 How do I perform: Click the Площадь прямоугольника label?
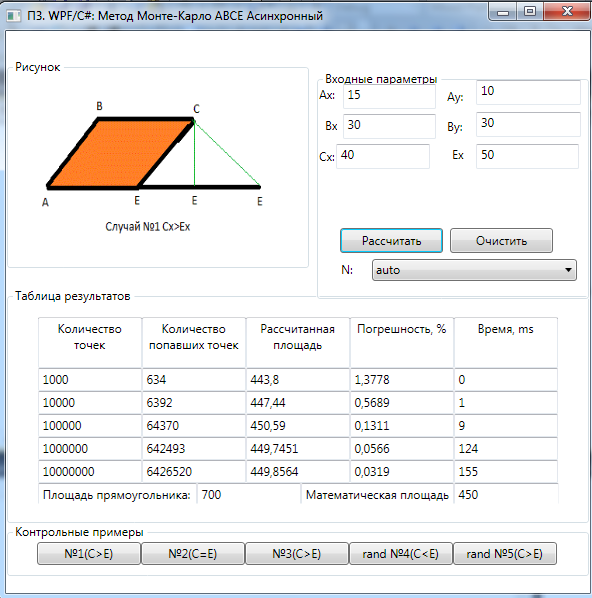[117, 495]
